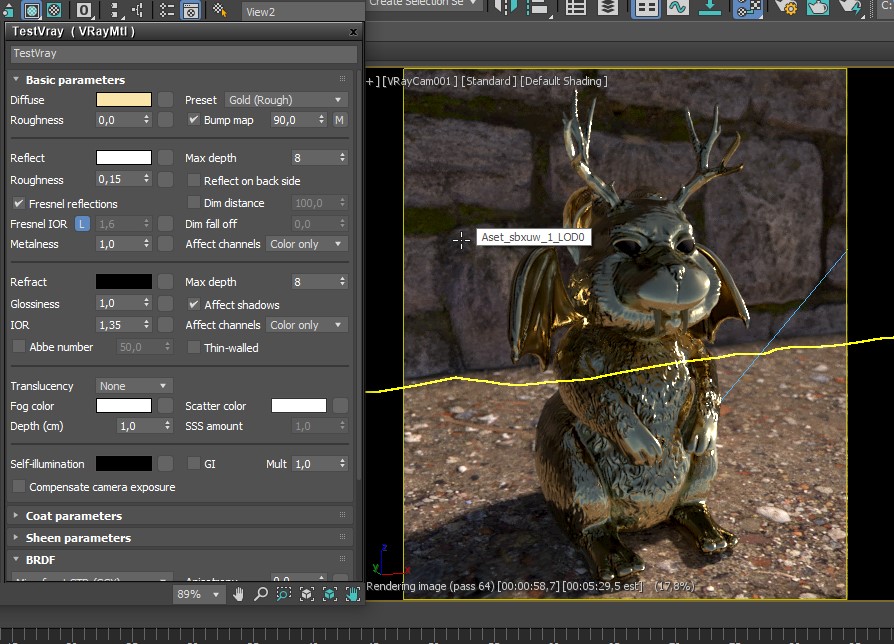Toggle show shaded material in viewport icon
This screenshot has height=644, width=894.
(x=32, y=10)
